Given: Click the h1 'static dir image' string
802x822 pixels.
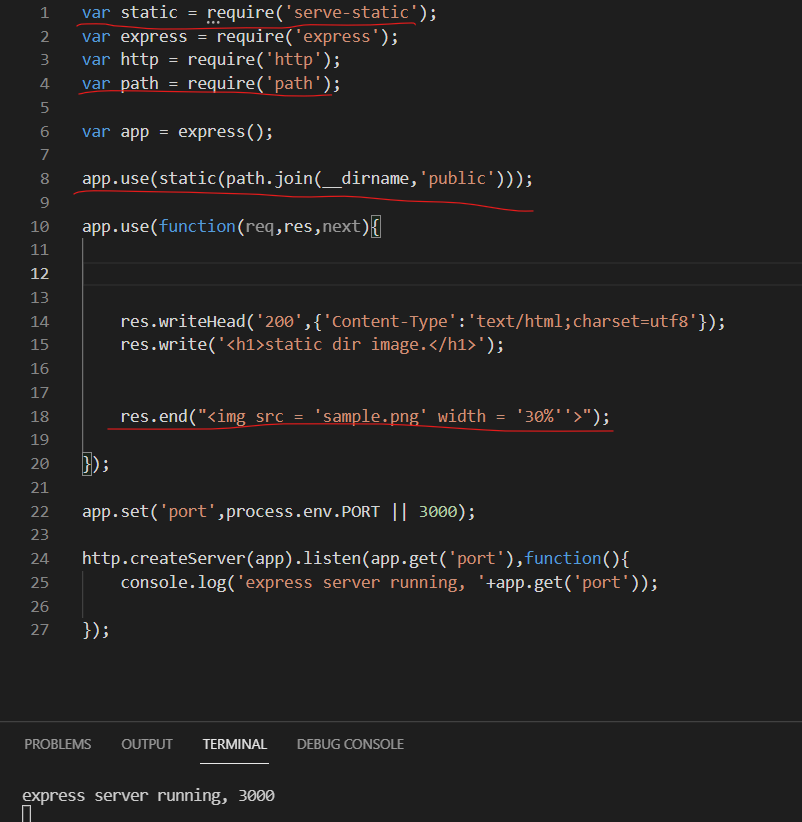Looking at the screenshot, I should click(x=351, y=345).
